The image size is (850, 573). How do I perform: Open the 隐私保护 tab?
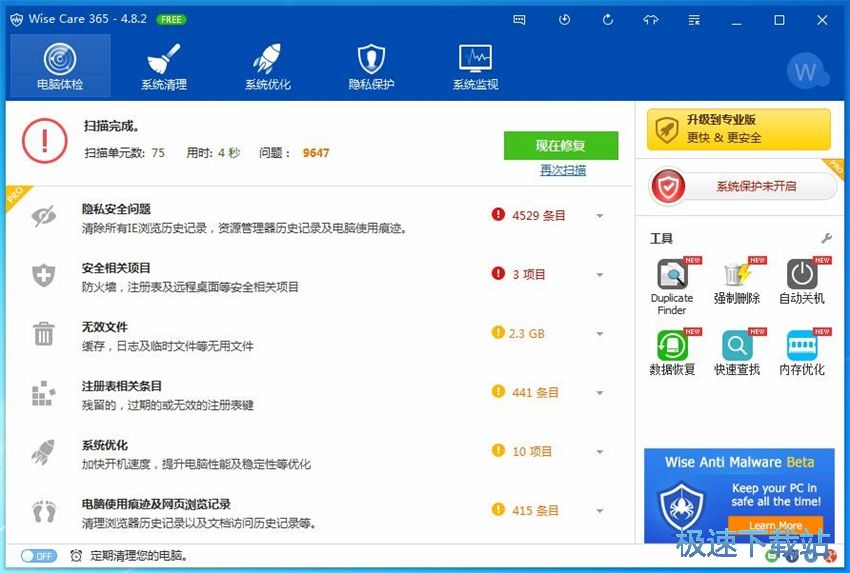[x=371, y=66]
